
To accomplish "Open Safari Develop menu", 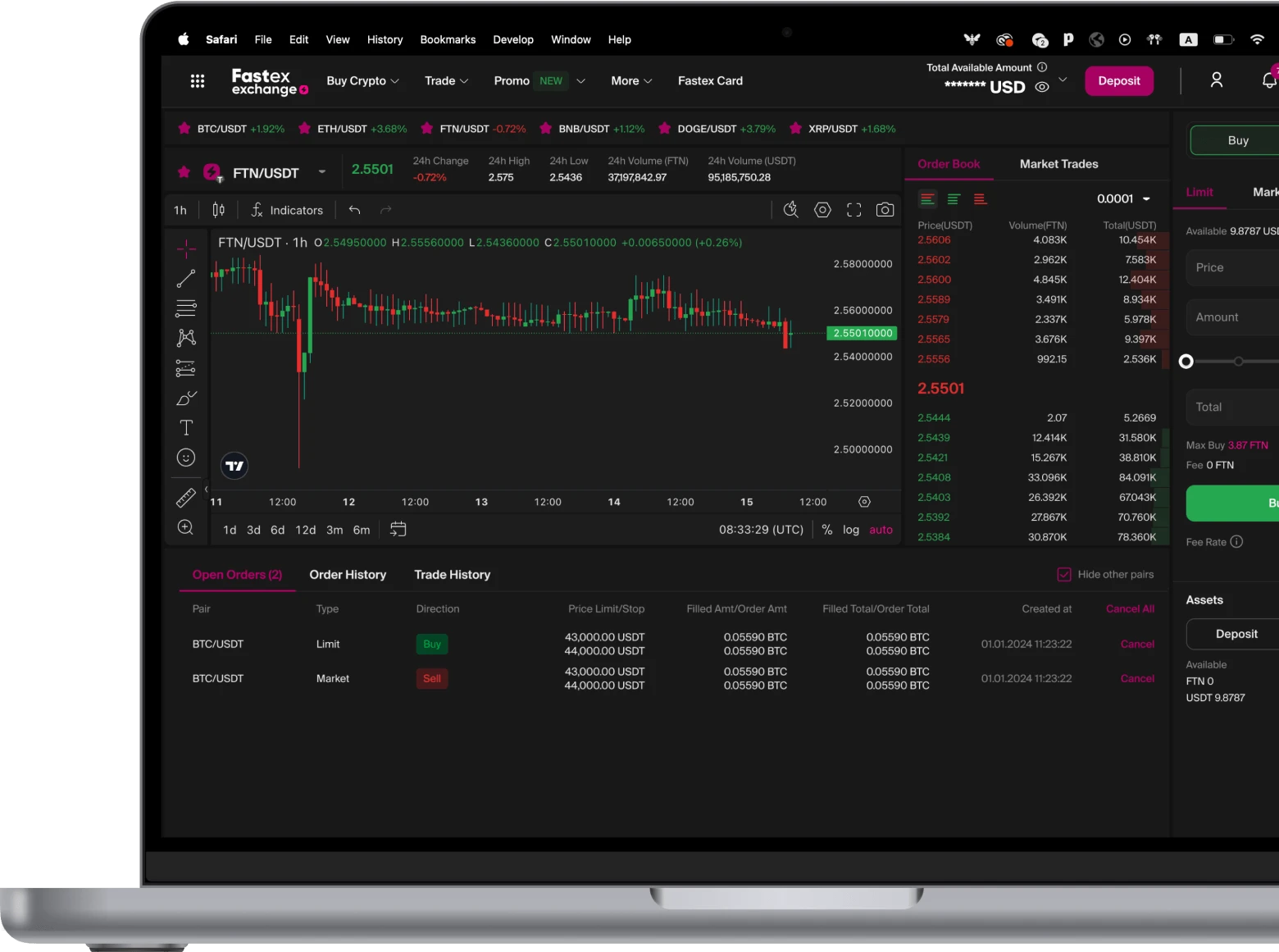I will point(513,39).
